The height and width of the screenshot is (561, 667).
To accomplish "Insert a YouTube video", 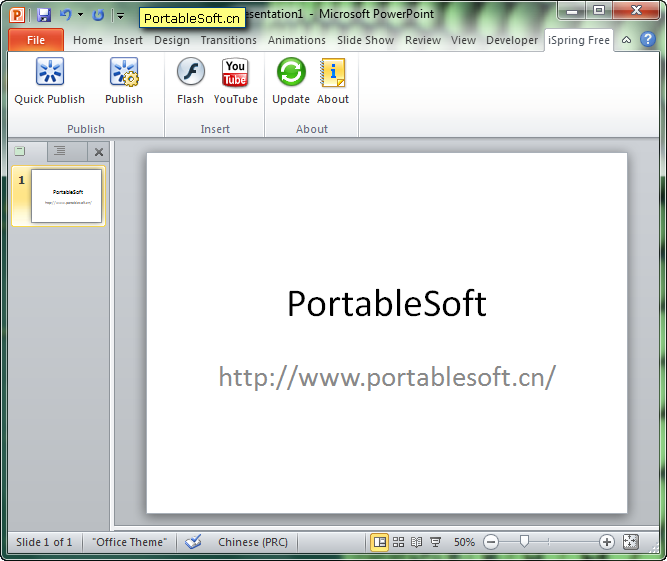I will point(235,81).
